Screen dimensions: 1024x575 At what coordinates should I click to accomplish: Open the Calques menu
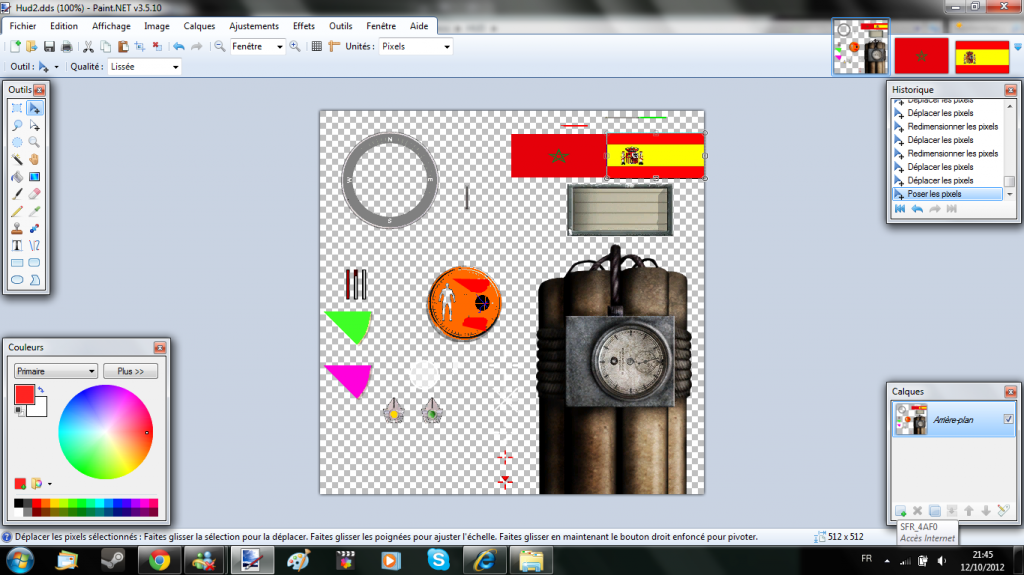click(199, 26)
